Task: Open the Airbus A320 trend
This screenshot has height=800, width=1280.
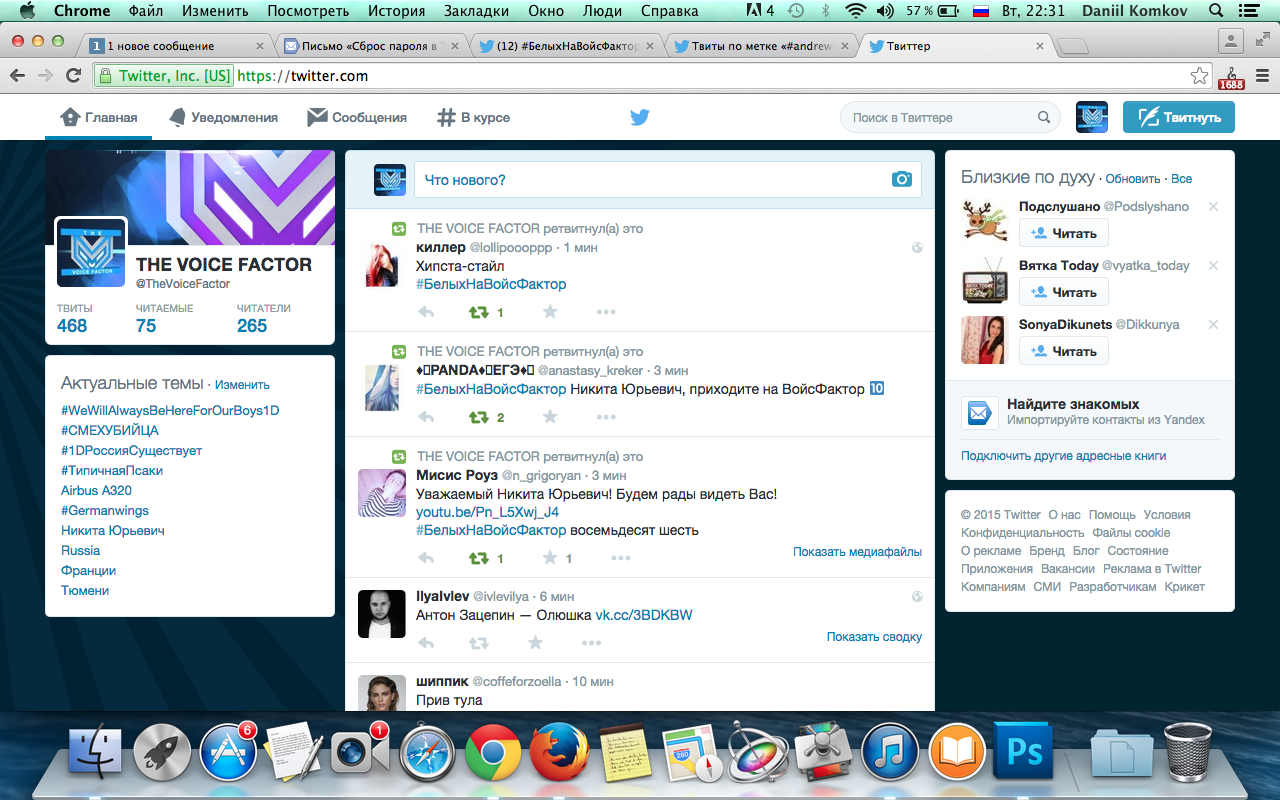Action: (96, 490)
